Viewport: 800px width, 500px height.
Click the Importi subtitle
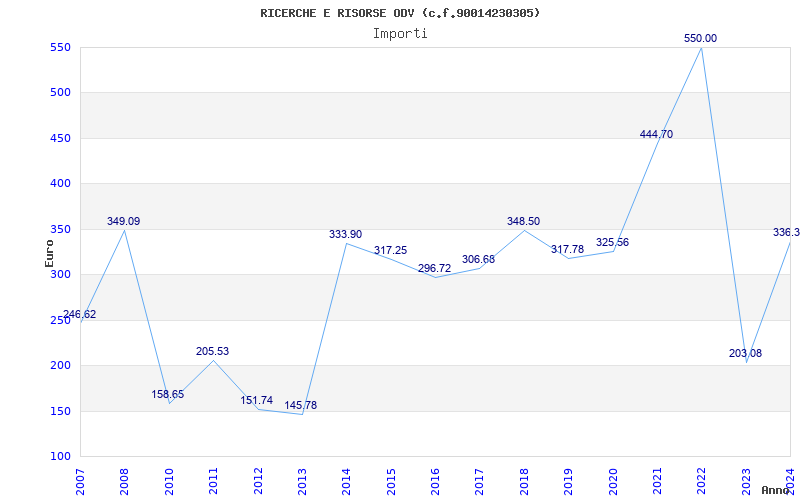click(x=400, y=34)
